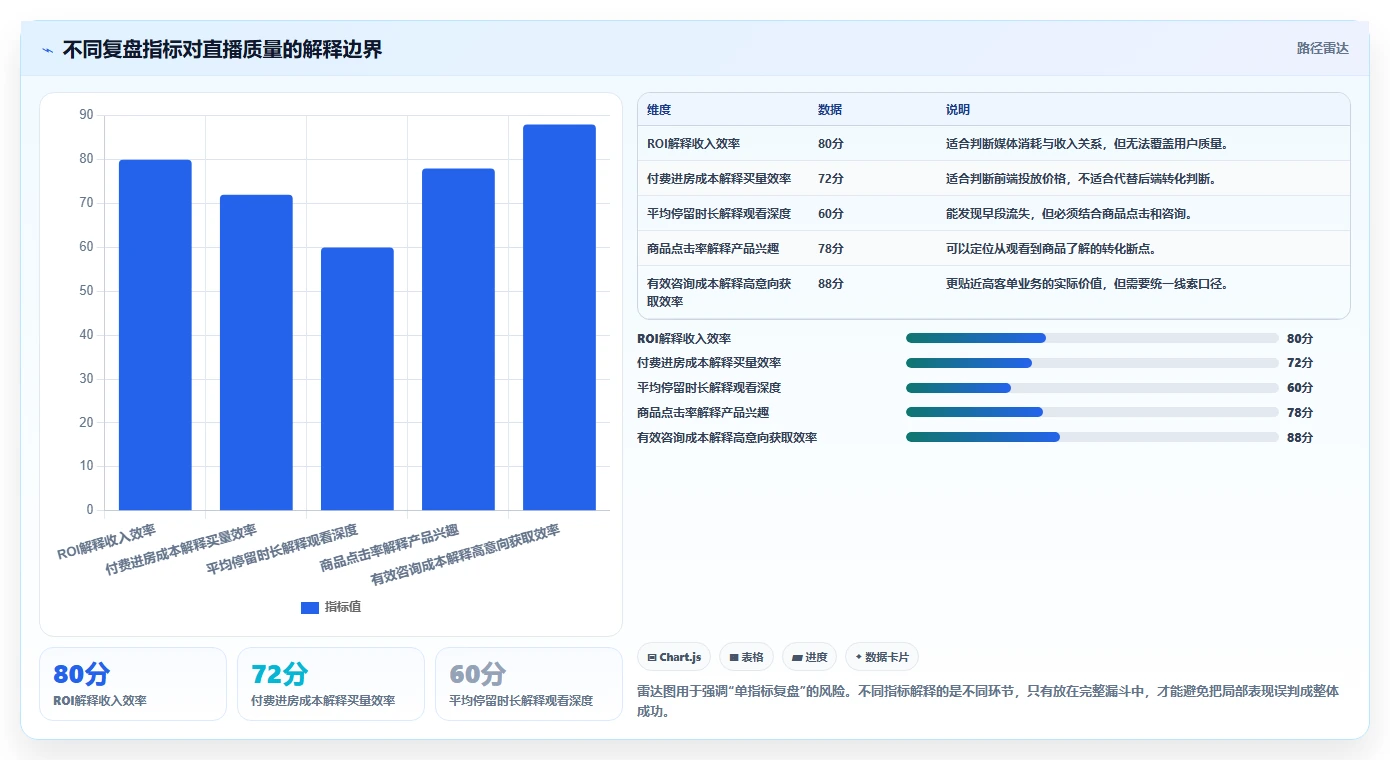The image size is (1390, 760).
Task: Click the 指标值 legend label
Action: 343,607
